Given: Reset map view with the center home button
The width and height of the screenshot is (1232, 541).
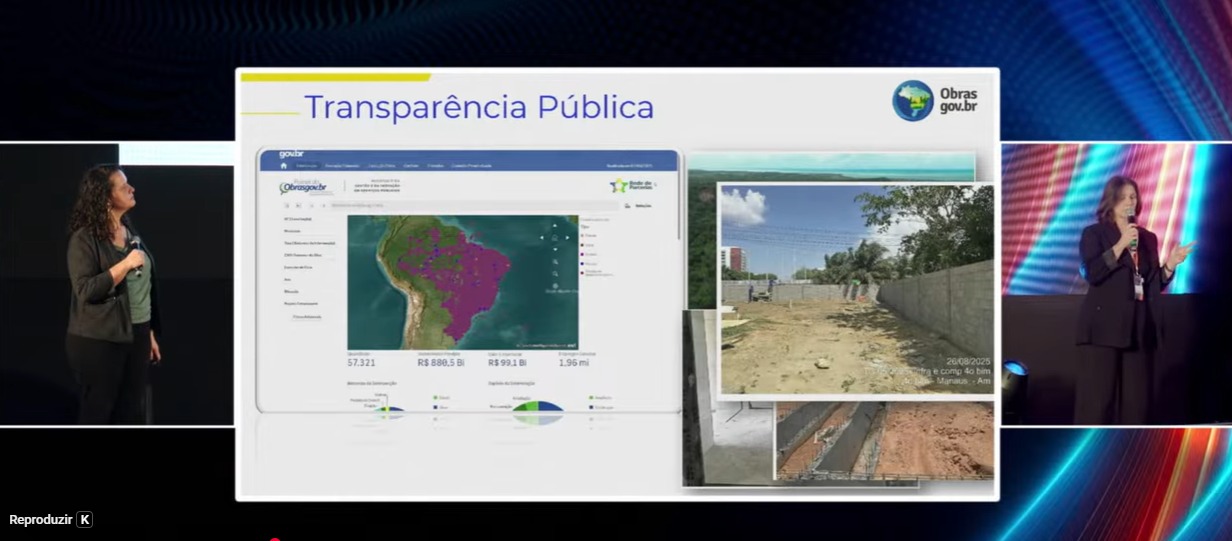Looking at the screenshot, I should click(x=555, y=238).
